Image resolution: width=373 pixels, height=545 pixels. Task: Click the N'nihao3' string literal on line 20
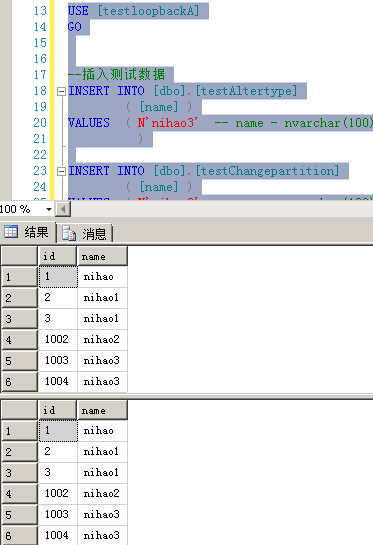pyautogui.click(x=168, y=122)
